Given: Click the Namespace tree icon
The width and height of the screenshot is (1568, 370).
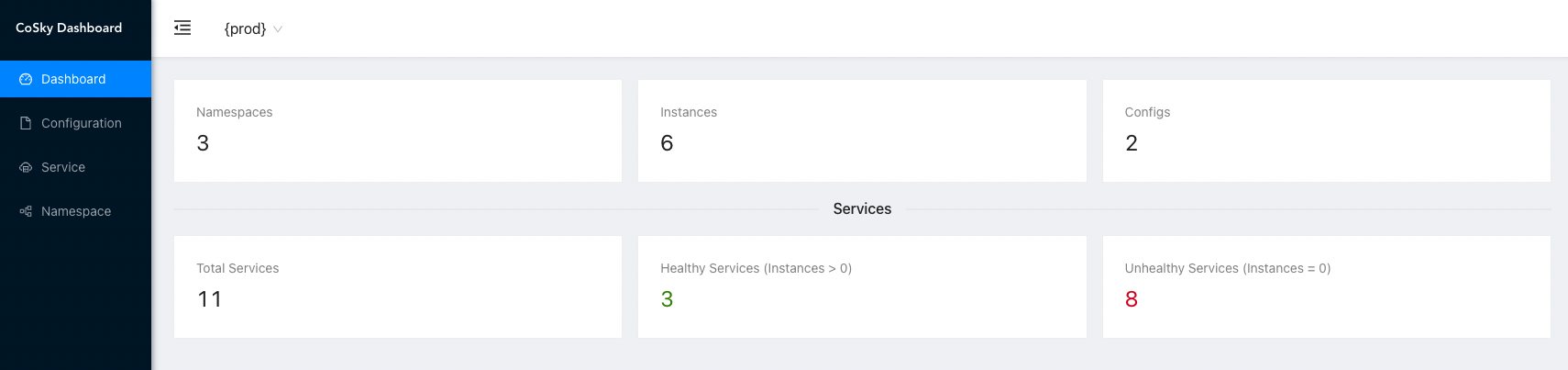Looking at the screenshot, I should (26, 211).
